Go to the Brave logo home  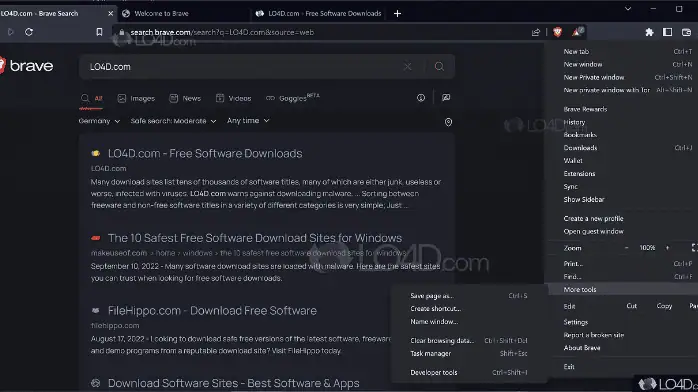[x=26, y=66]
